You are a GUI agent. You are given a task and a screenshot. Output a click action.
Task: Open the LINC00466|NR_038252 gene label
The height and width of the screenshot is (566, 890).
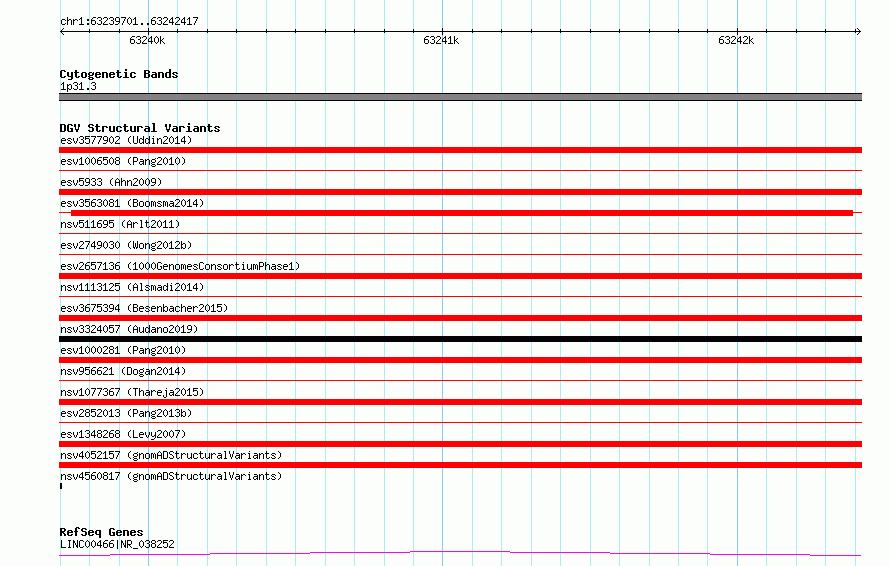tap(117, 544)
